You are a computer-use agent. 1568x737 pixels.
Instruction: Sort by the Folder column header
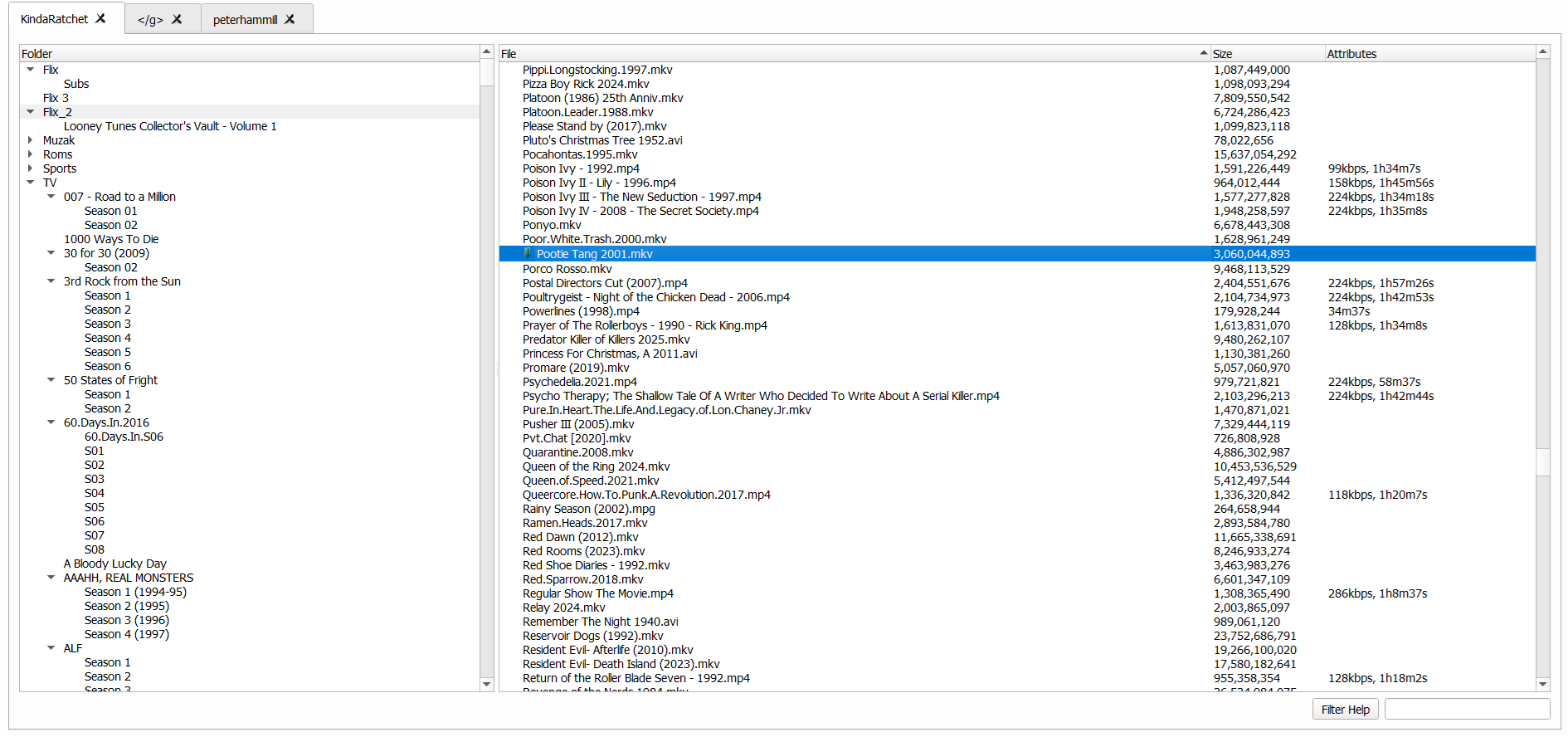tap(250, 54)
